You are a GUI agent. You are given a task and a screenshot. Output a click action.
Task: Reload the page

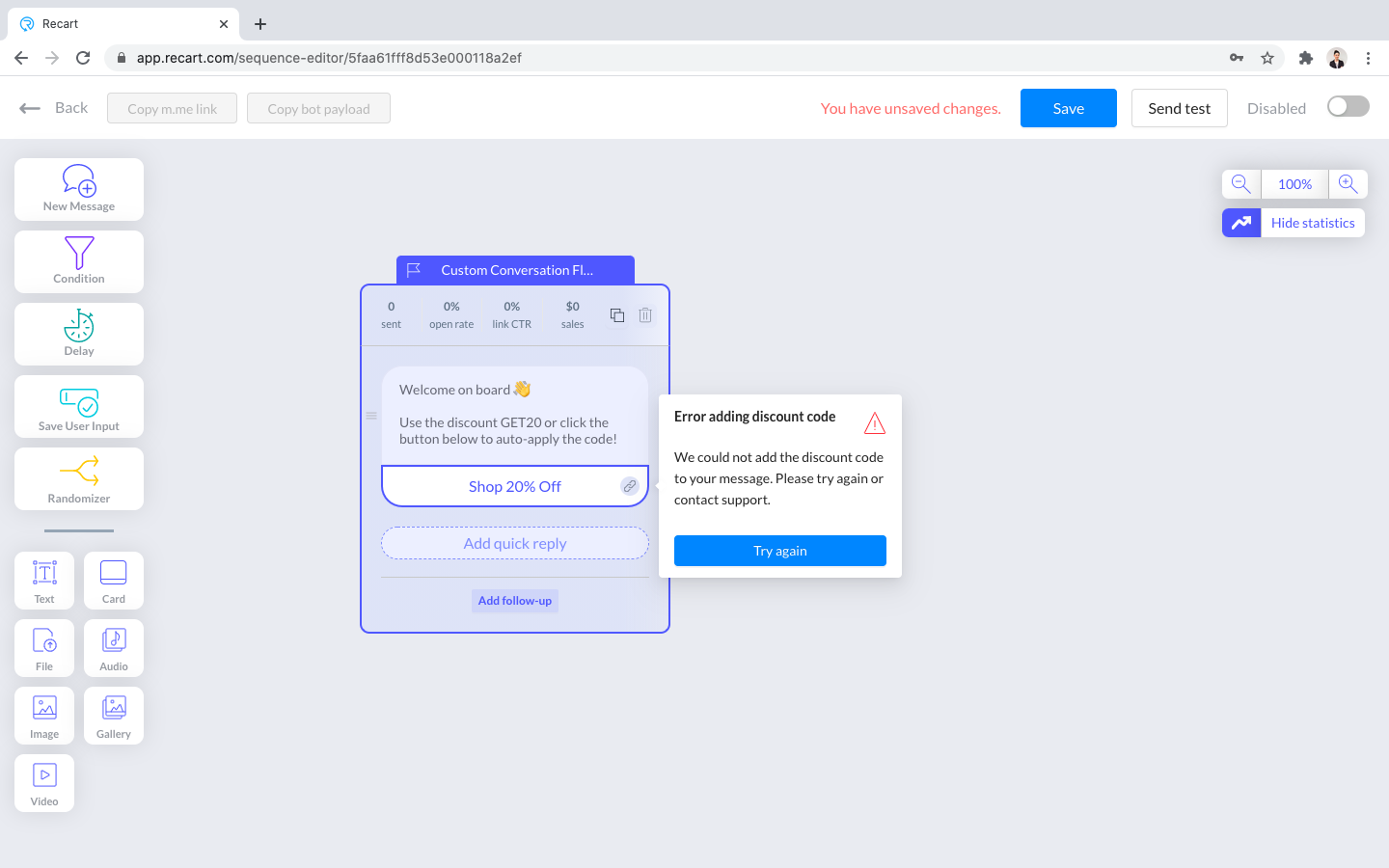pos(83,58)
